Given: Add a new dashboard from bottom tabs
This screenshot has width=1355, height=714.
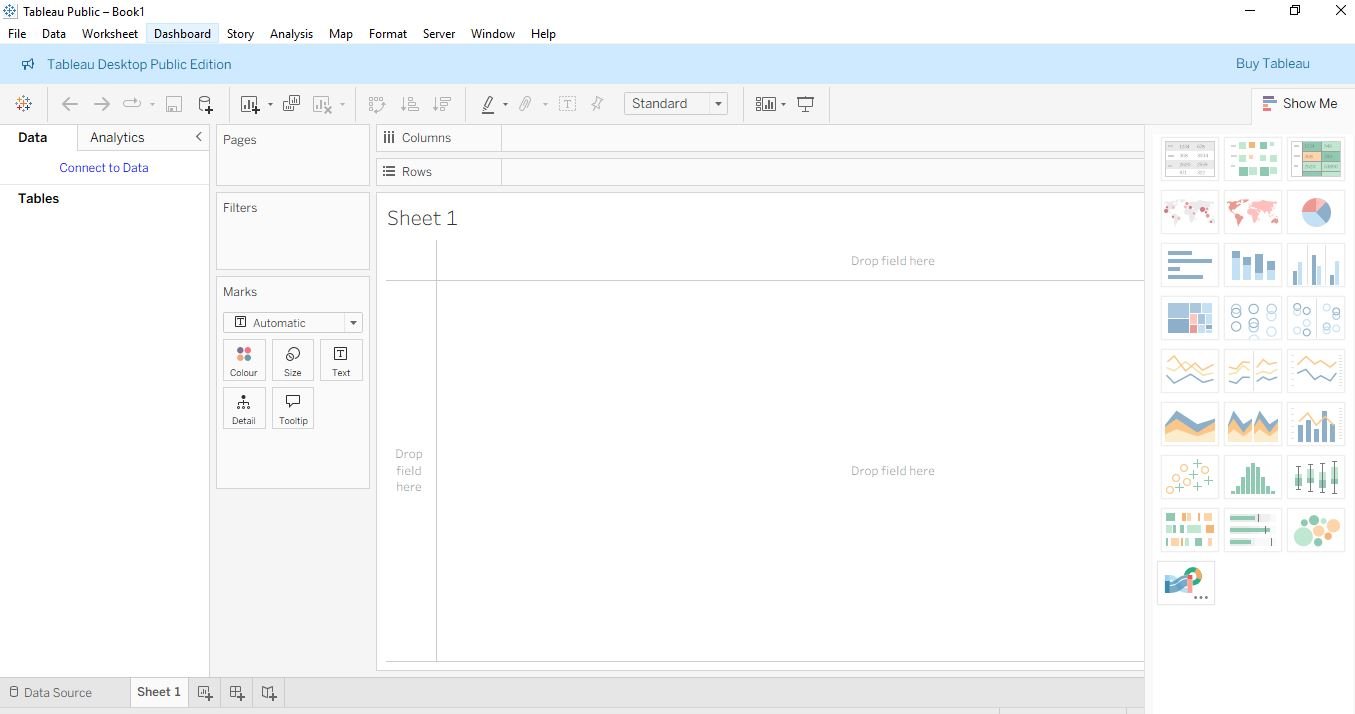Looking at the screenshot, I should [237, 692].
